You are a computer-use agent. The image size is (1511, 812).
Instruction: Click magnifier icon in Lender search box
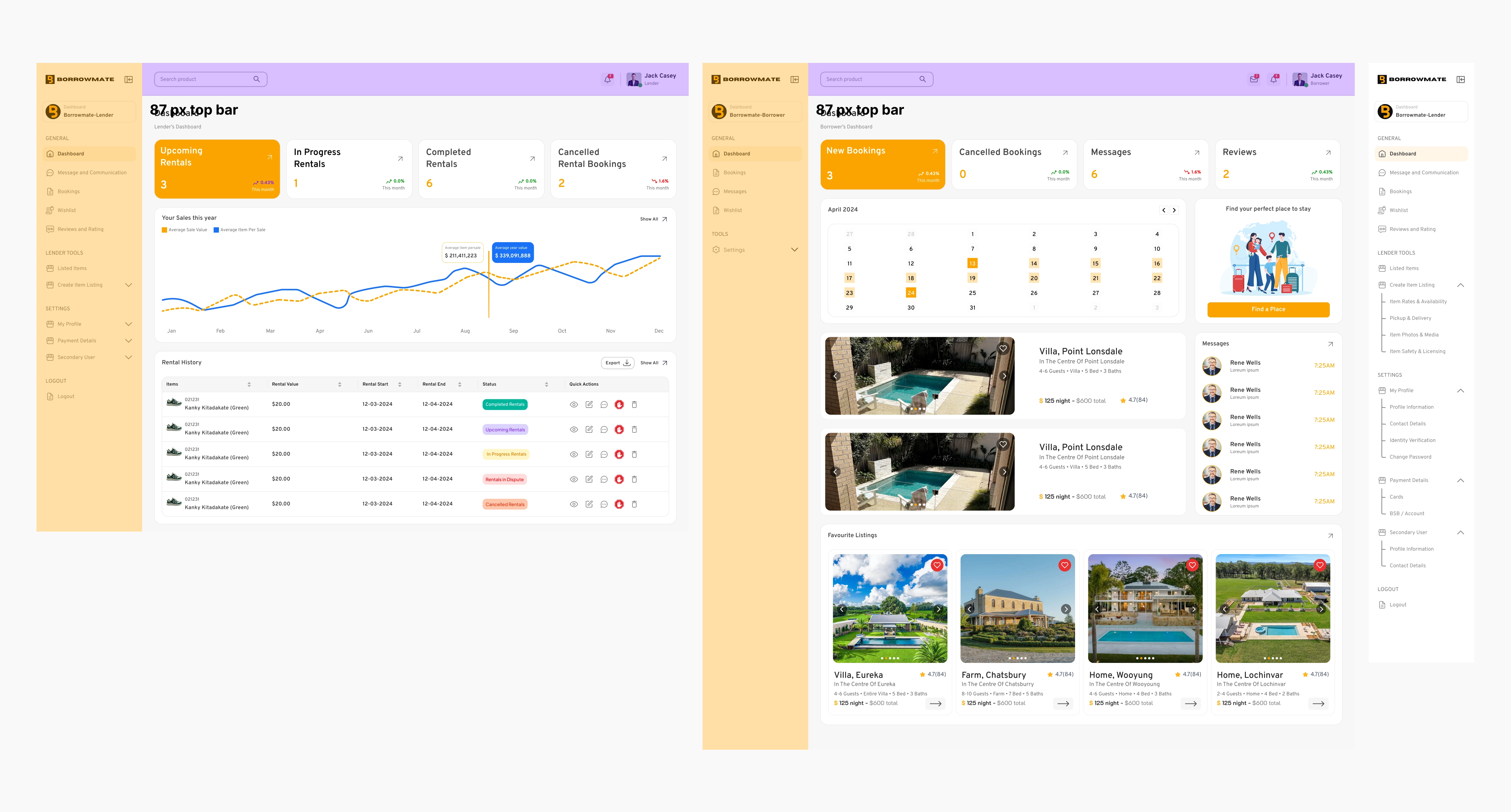coord(256,79)
